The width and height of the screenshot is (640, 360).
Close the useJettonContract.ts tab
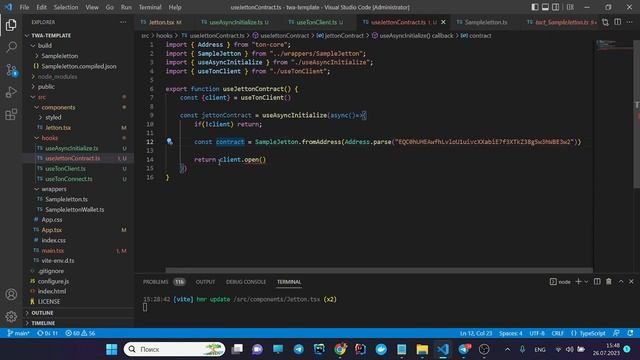coord(443,22)
